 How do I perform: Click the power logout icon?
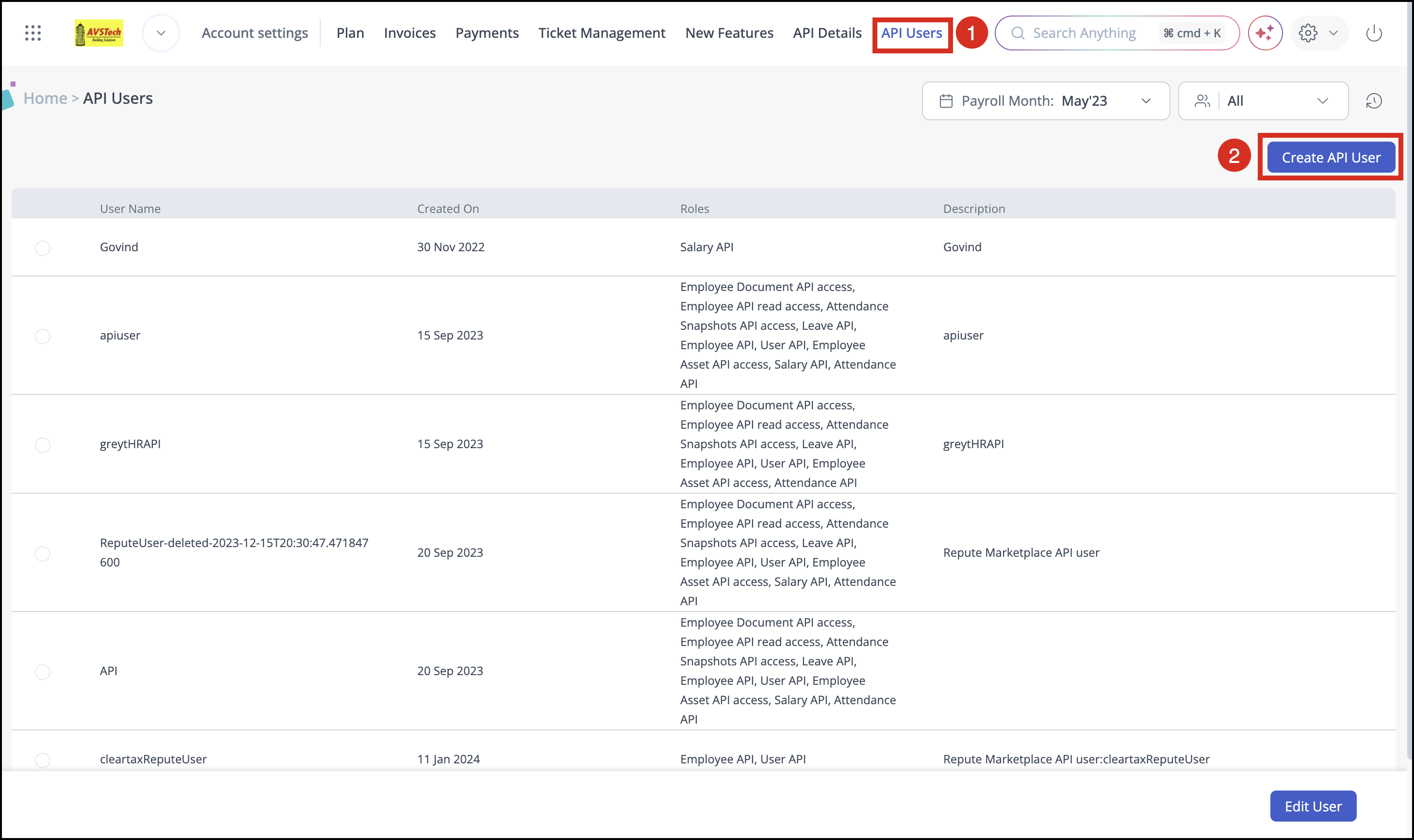coord(1374,33)
